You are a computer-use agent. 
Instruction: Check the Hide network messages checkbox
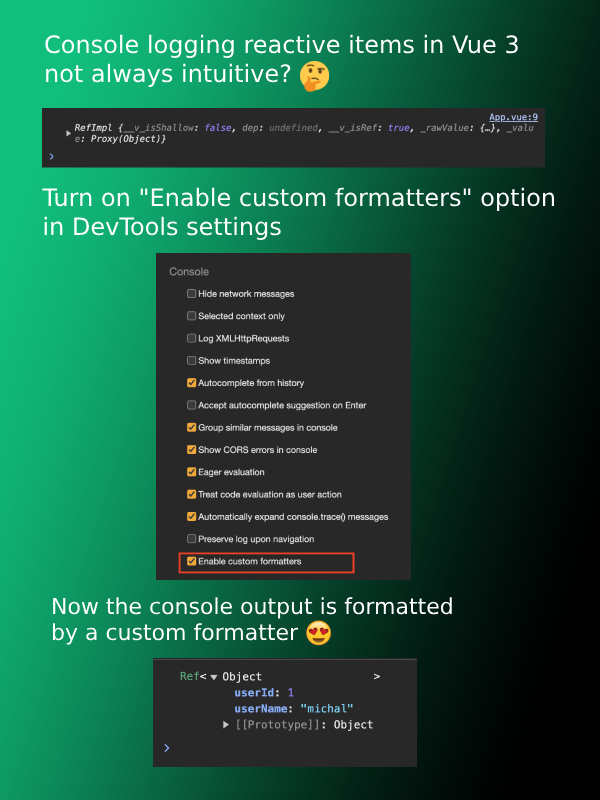[x=191, y=293]
